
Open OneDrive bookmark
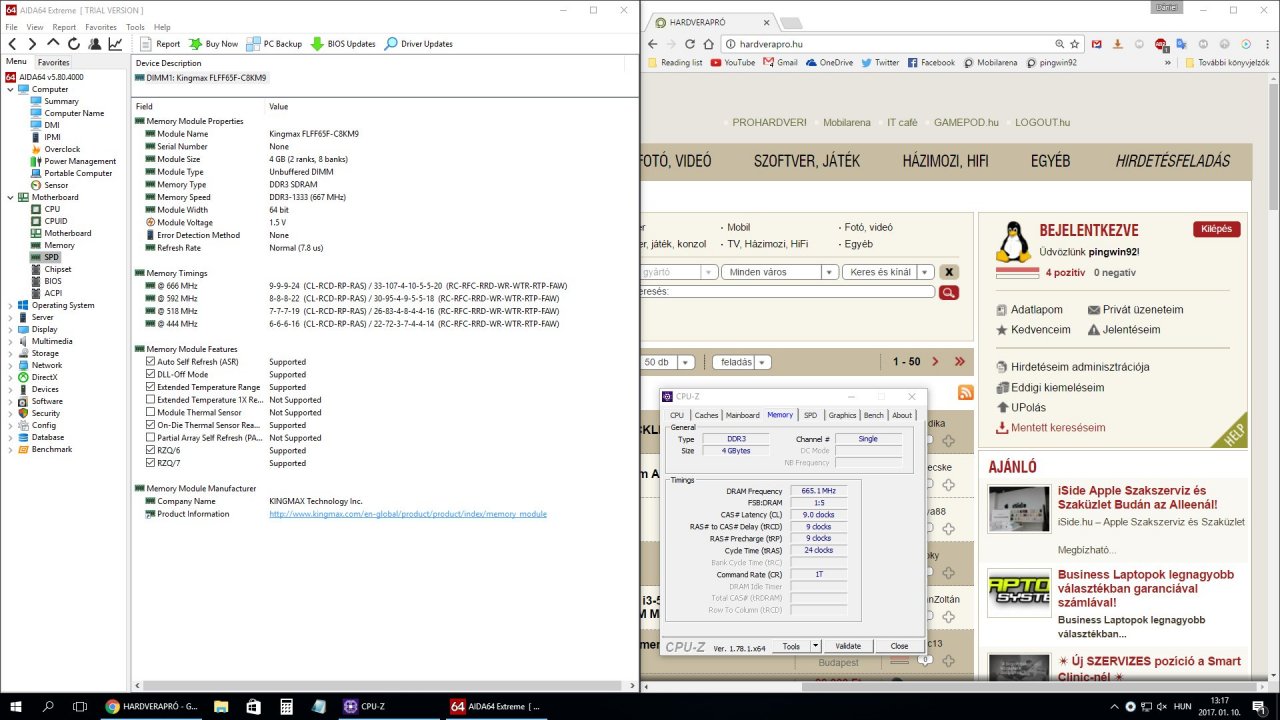click(829, 62)
